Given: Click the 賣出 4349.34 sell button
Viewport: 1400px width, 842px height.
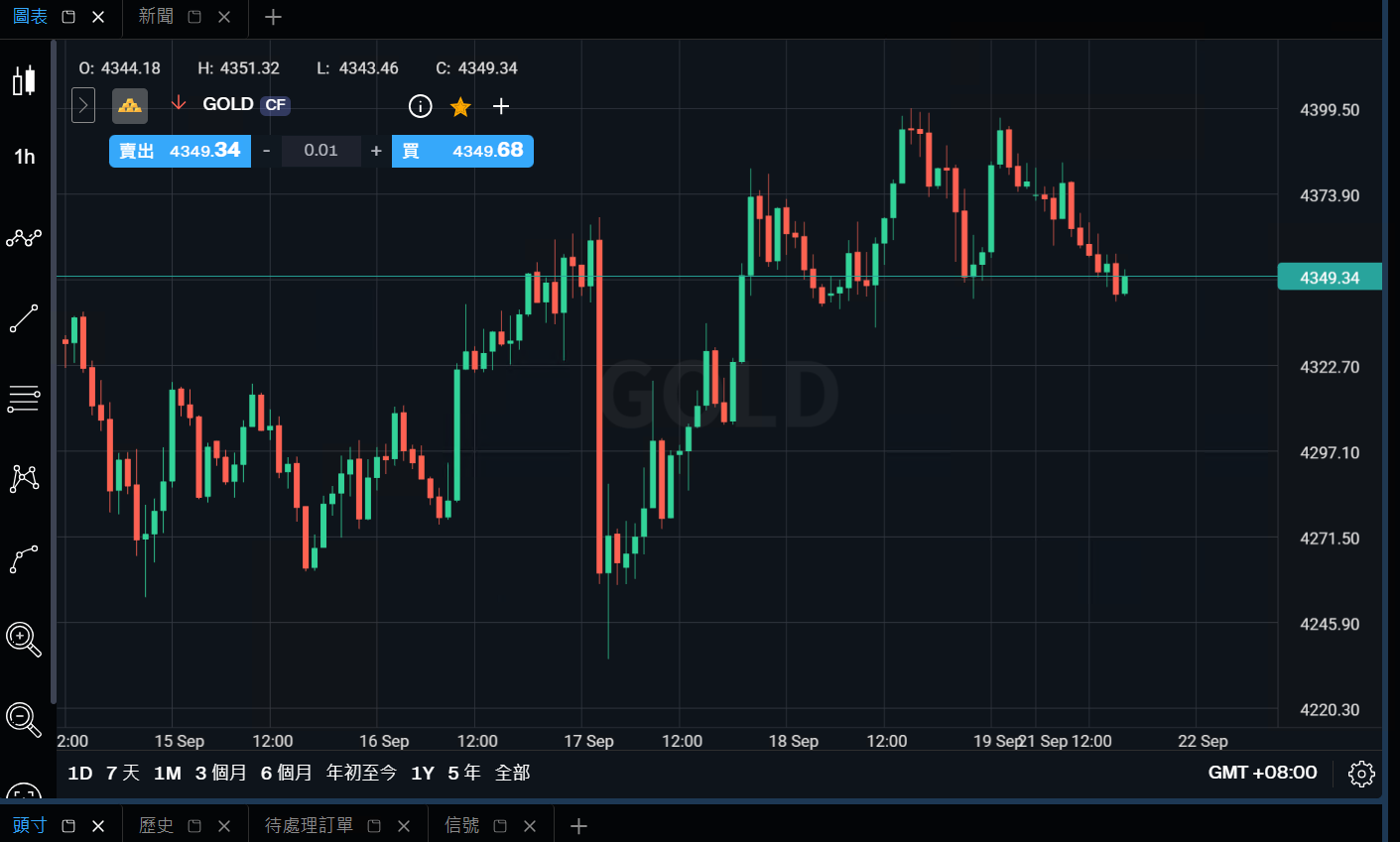Looking at the screenshot, I should point(180,151).
